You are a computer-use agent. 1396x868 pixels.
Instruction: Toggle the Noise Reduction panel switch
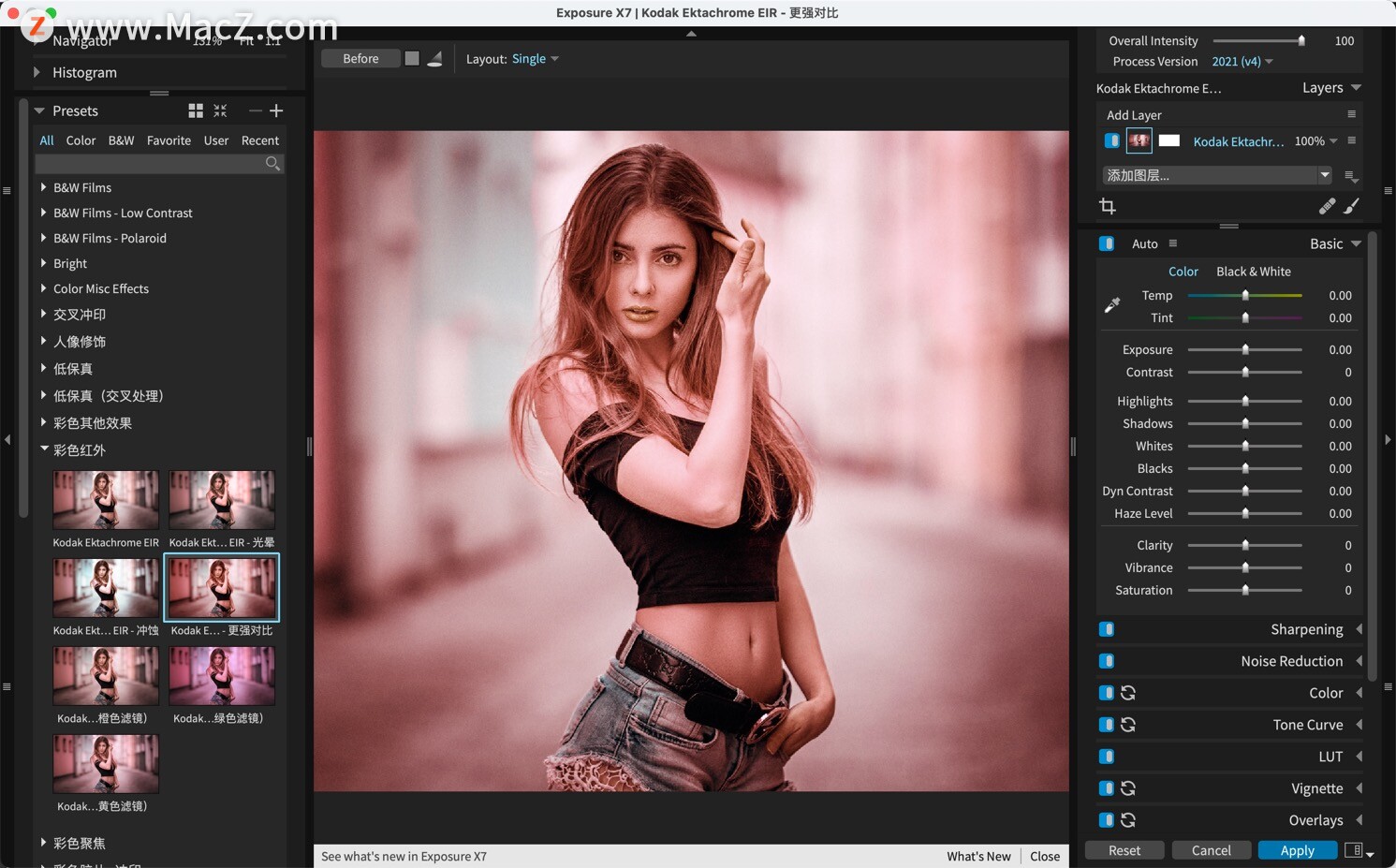pos(1107,661)
